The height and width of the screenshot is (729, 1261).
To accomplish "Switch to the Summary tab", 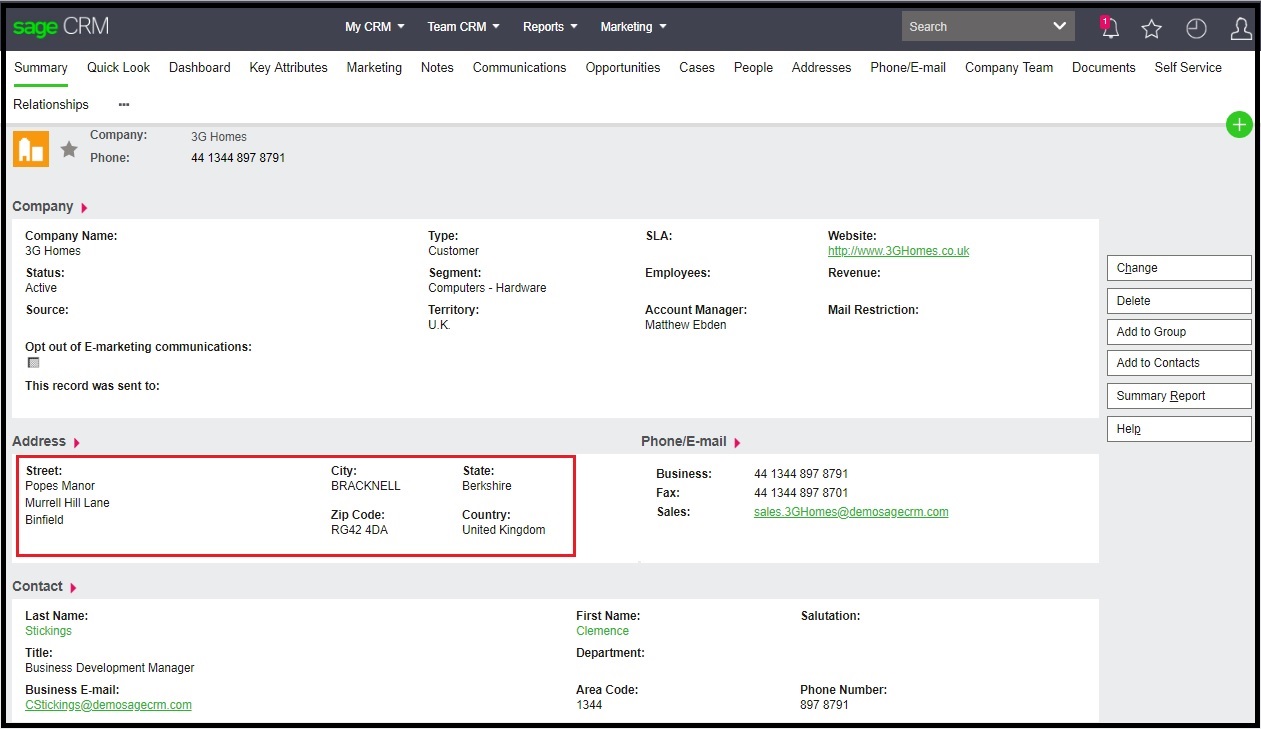I will click(x=41, y=68).
